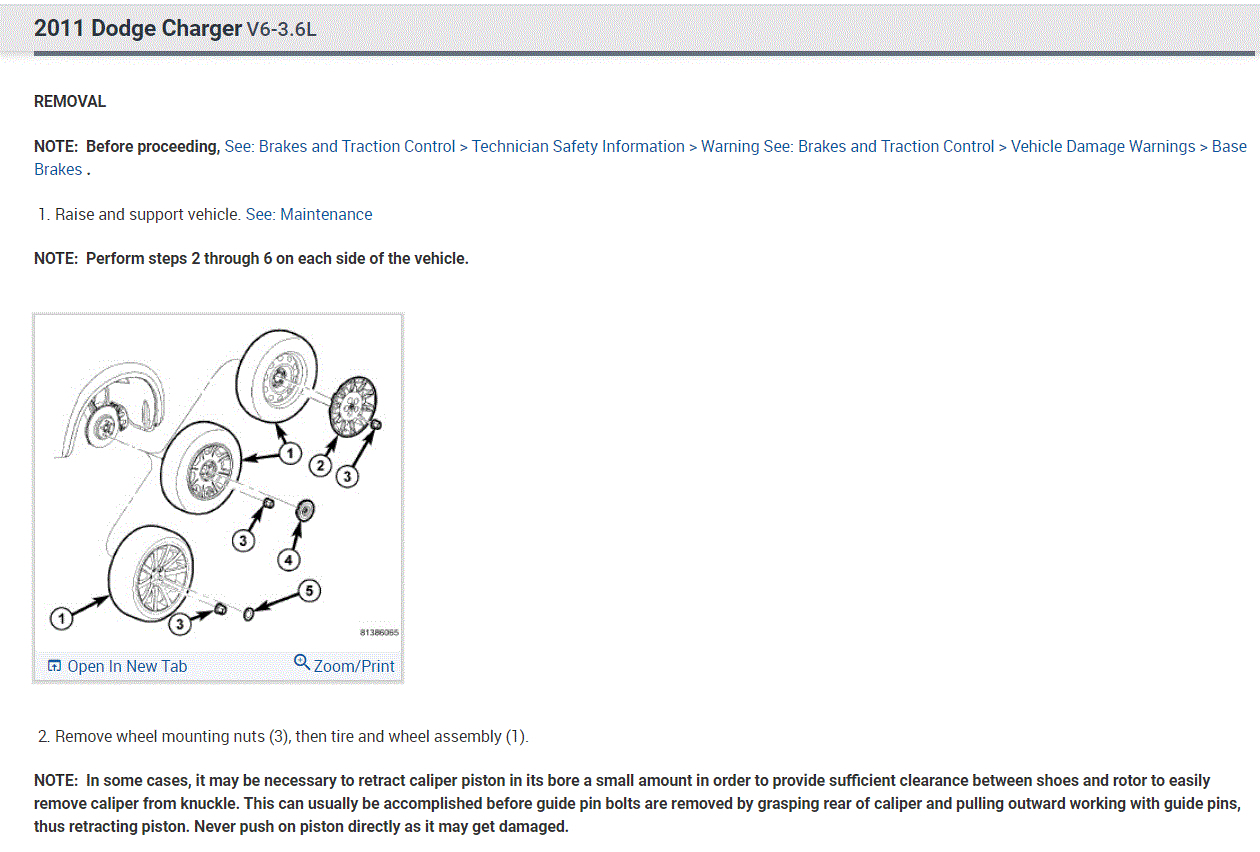Follow the Vehicle Damage Warnings link
1260x852 pixels.
[x=1103, y=146]
